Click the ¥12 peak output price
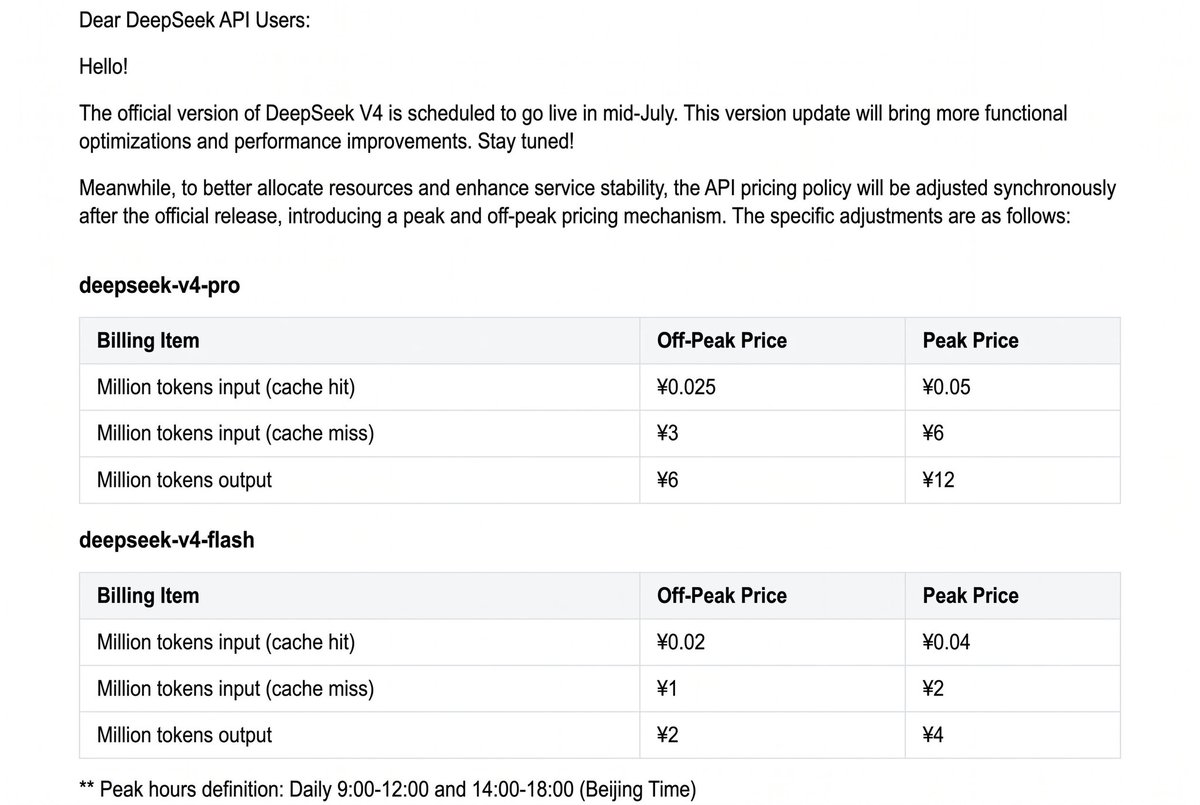 (x=938, y=480)
